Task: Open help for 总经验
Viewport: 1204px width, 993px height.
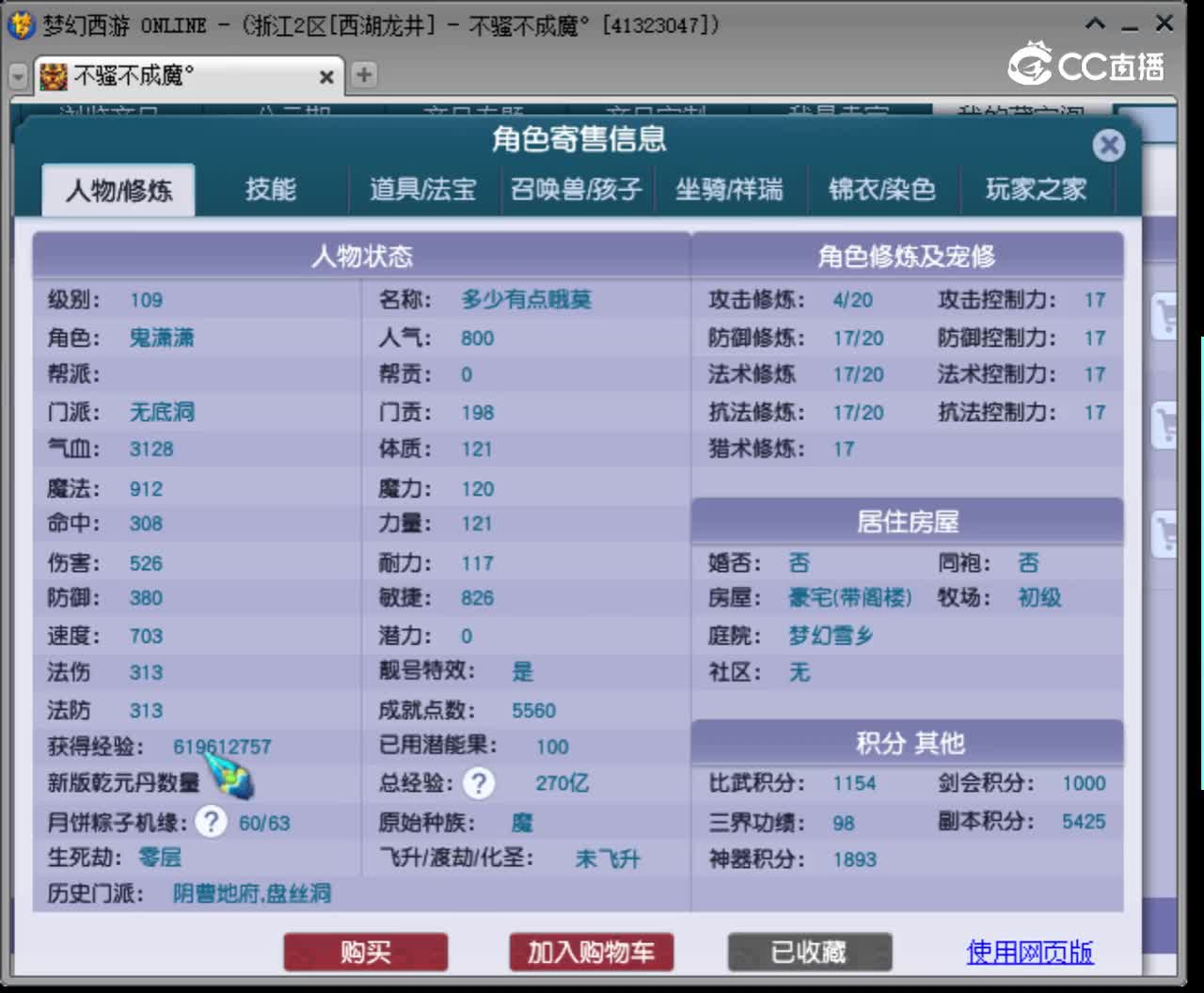Action: pyautogui.click(x=479, y=783)
